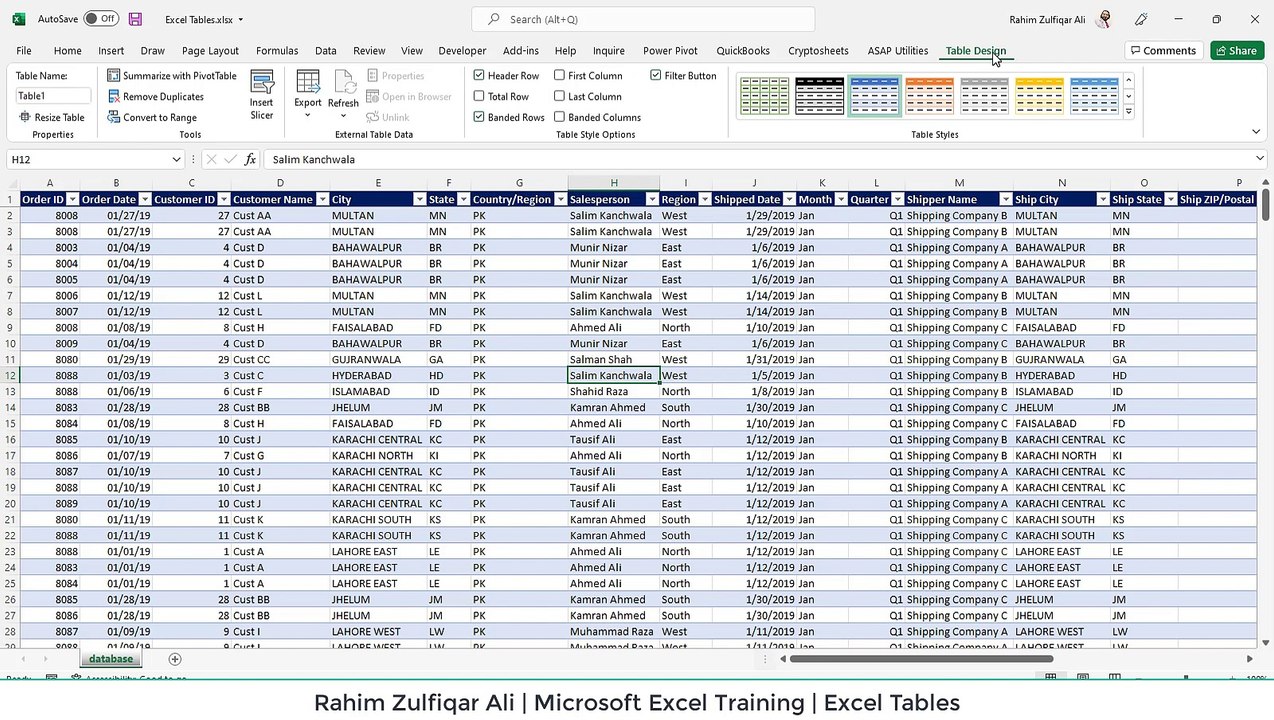Click the Search box
The height and width of the screenshot is (720, 1274).
(643, 19)
